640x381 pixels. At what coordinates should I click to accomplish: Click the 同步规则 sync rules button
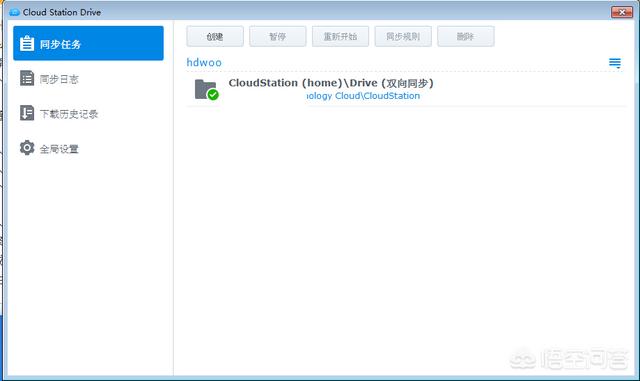coord(403,36)
